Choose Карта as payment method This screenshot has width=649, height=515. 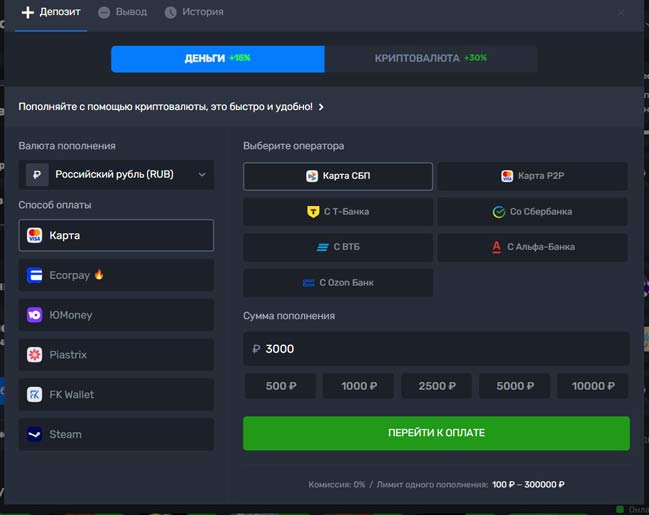coord(116,236)
